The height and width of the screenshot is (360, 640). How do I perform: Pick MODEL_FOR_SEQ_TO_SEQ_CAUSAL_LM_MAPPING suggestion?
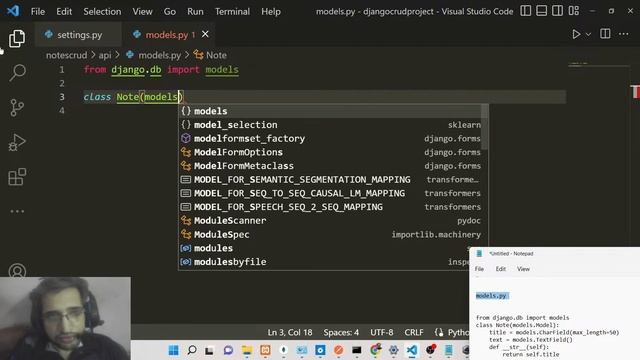coord(330,193)
